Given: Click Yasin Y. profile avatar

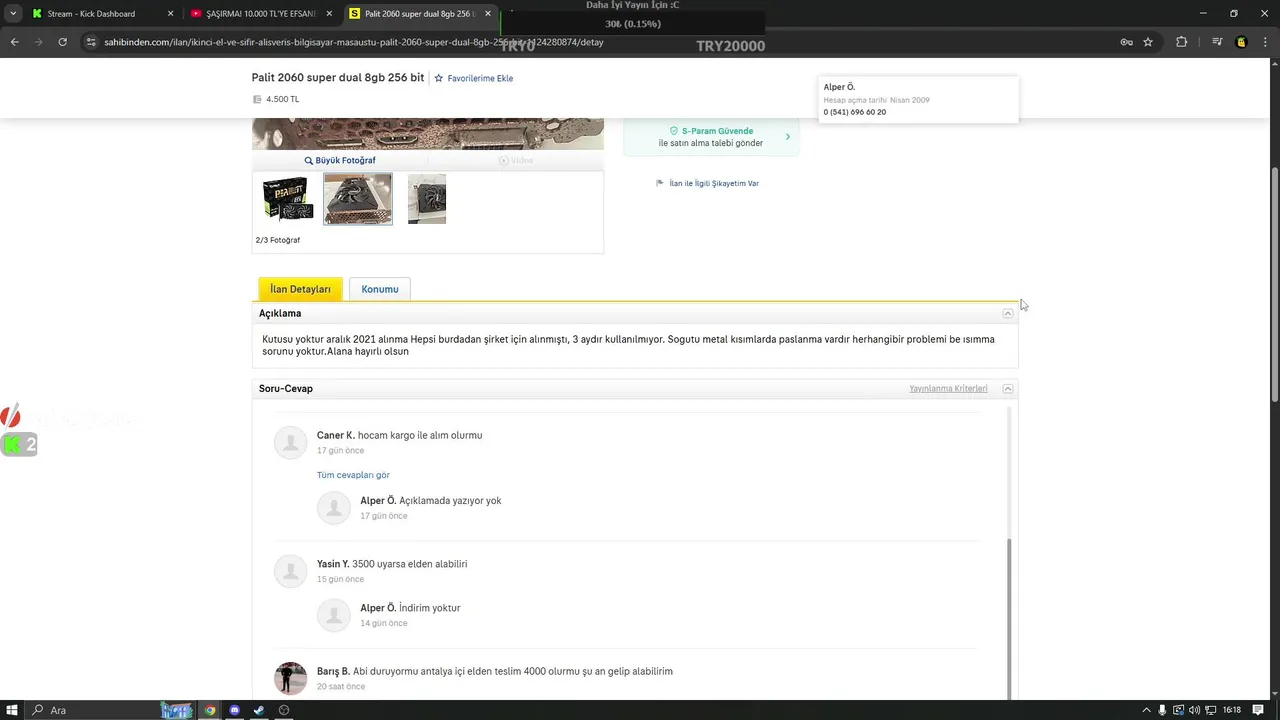Looking at the screenshot, I should [x=291, y=571].
